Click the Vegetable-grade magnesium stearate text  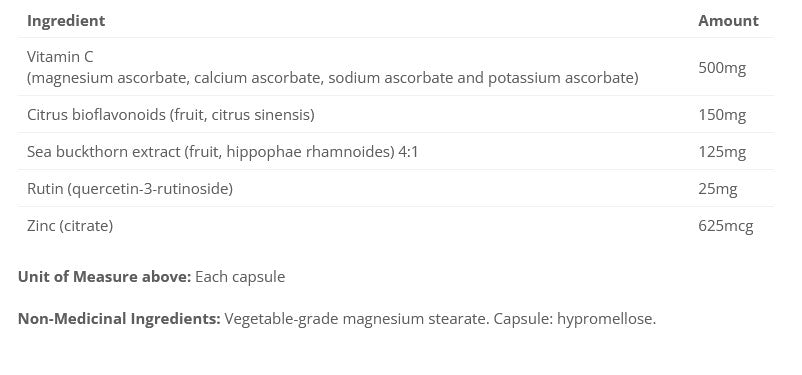click(357, 319)
